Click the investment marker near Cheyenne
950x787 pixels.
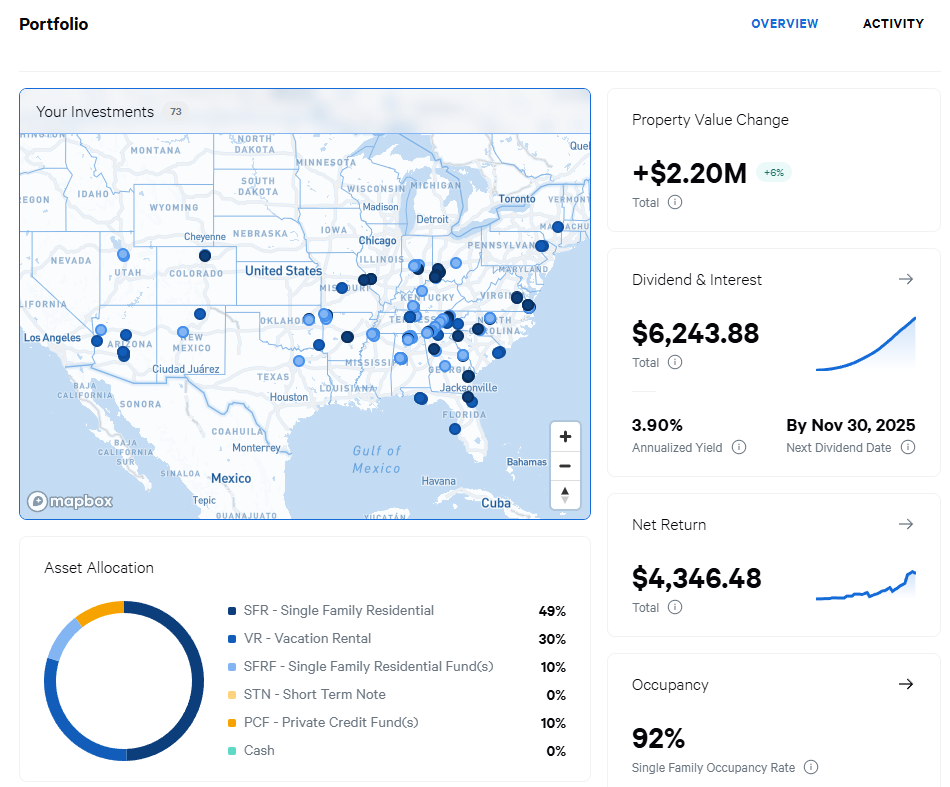click(205, 255)
